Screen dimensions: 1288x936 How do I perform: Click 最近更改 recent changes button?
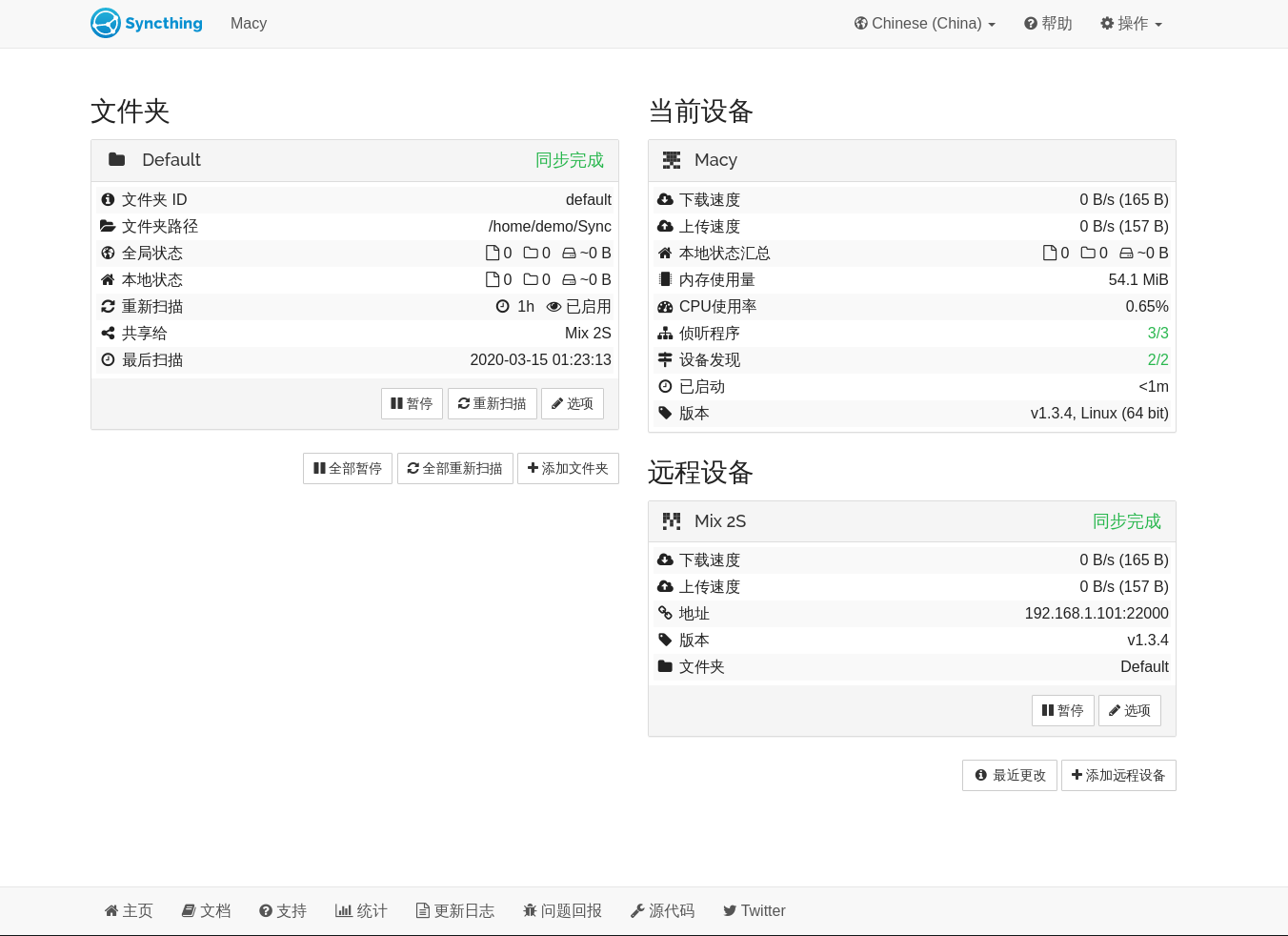[1010, 775]
